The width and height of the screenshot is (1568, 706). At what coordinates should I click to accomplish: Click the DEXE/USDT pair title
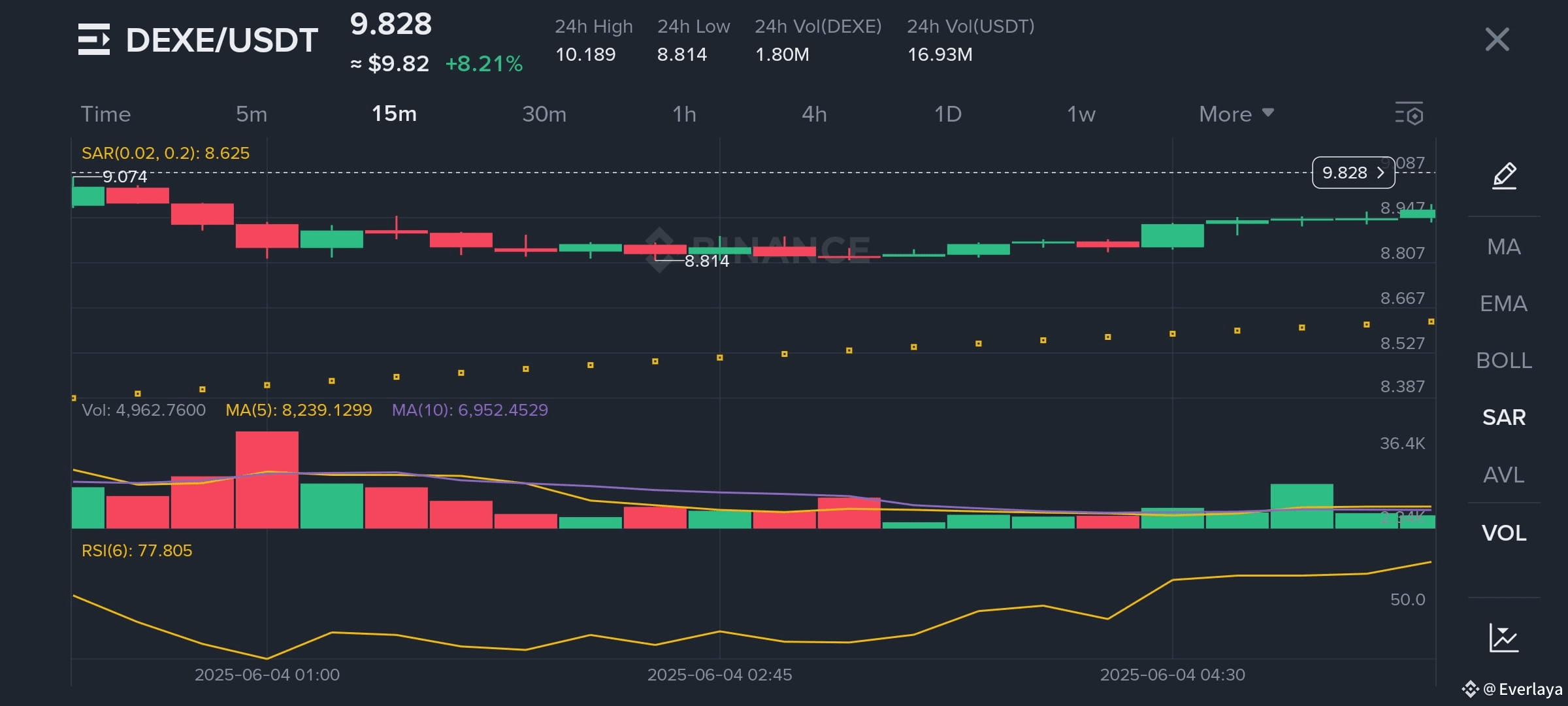pyautogui.click(x=222, y=40)
